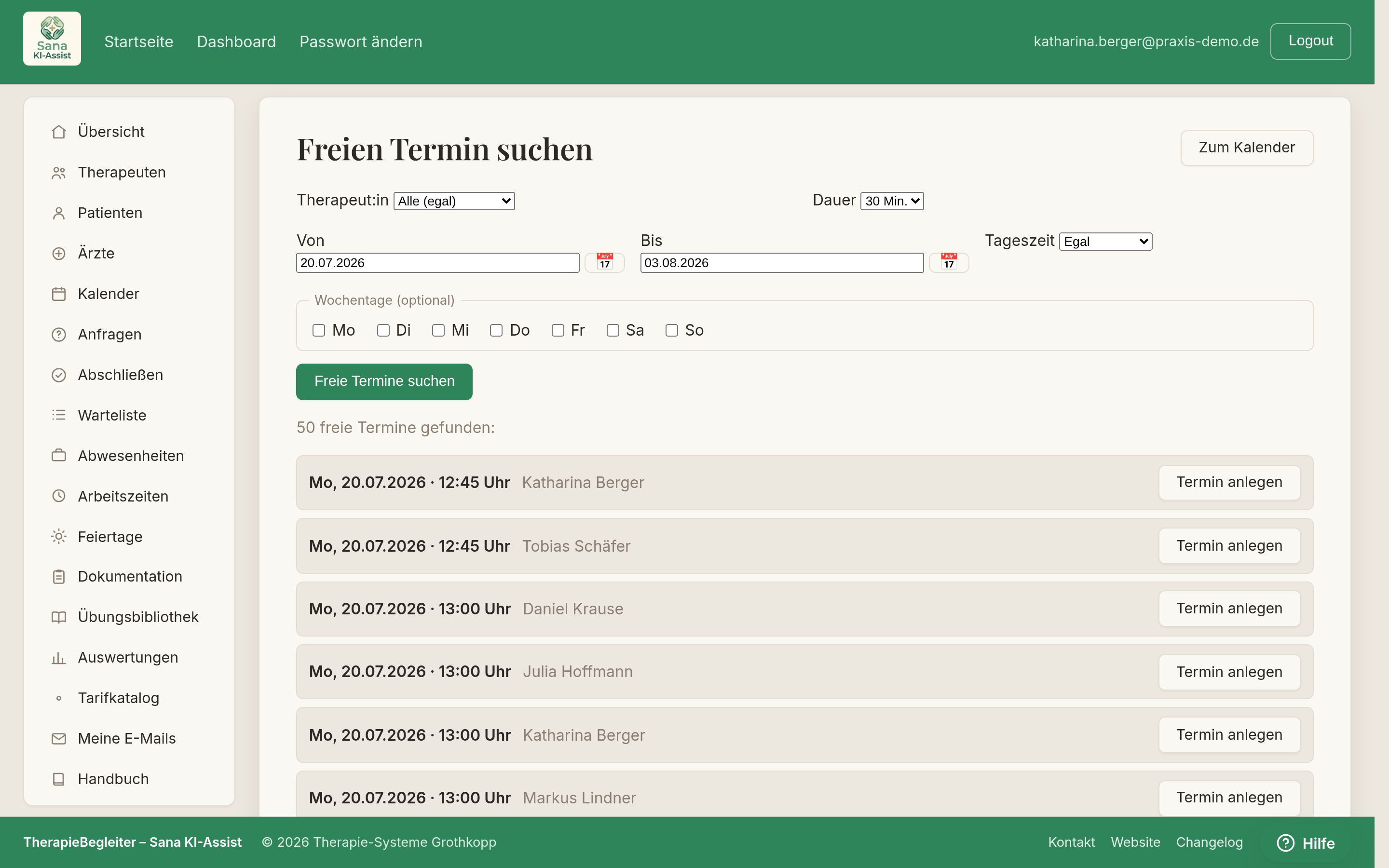Open the Von date picker calendar icon
The width and height of the screenshot is (1389, 868).
pos(604,262)
